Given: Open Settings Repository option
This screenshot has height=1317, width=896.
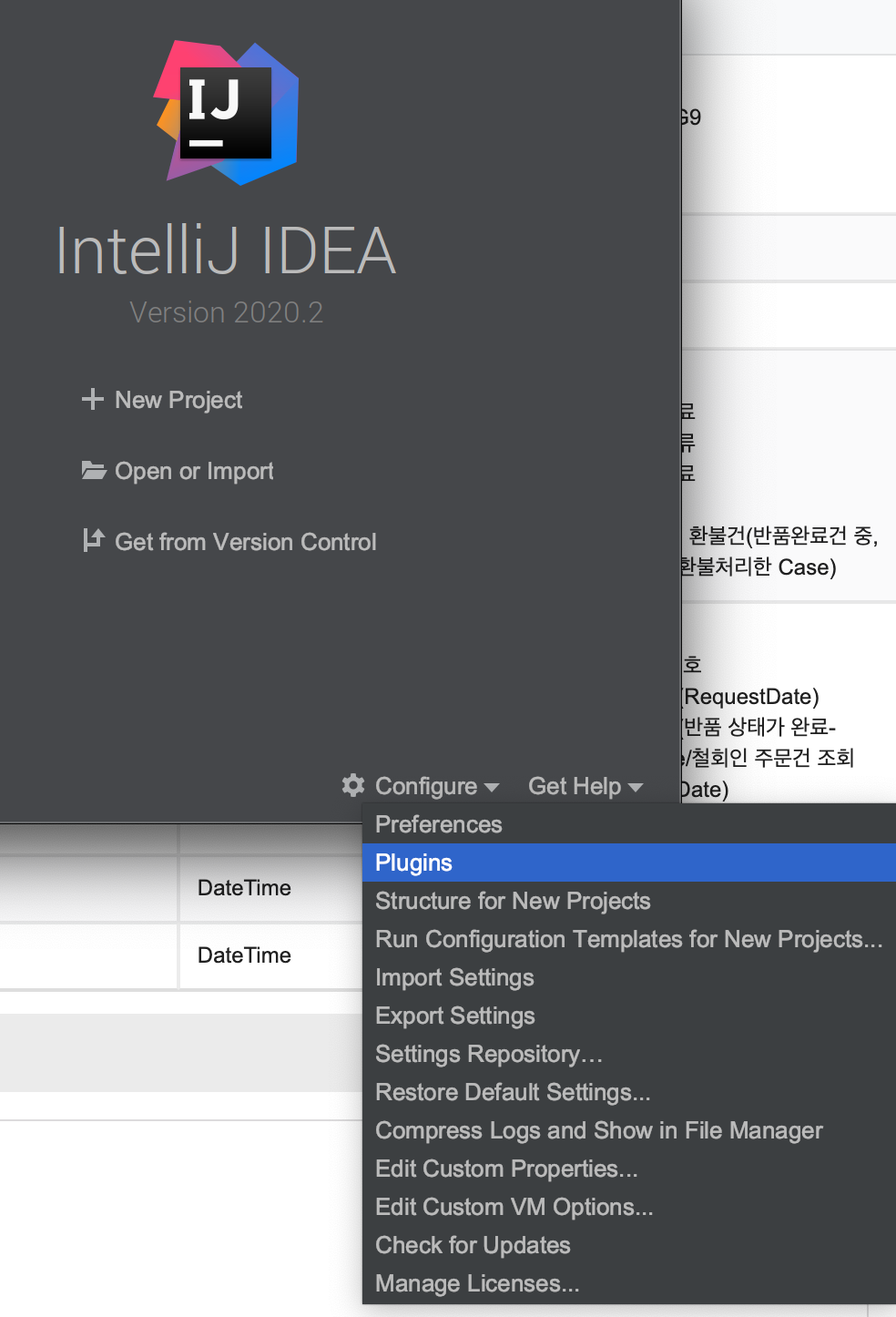Looking at the screenshot, I should click(x=629, y=1054).
